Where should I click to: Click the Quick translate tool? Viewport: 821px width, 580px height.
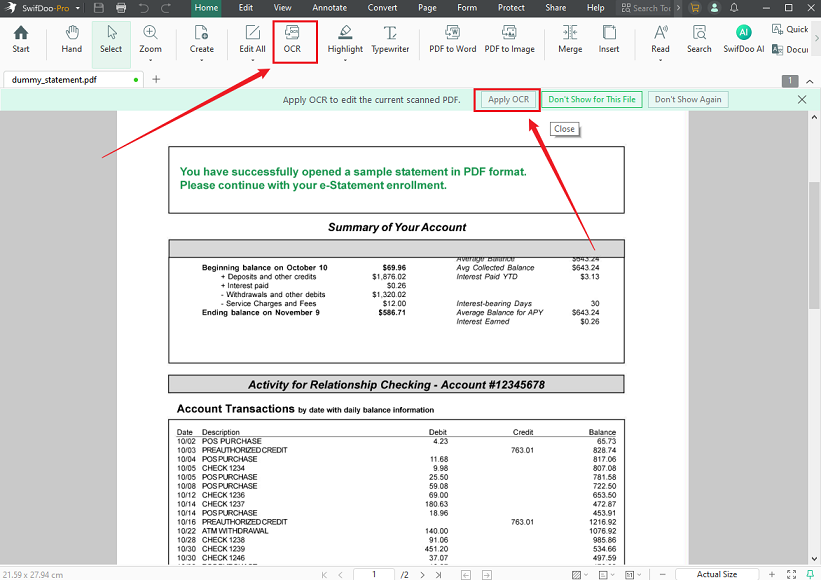(790, 29)
